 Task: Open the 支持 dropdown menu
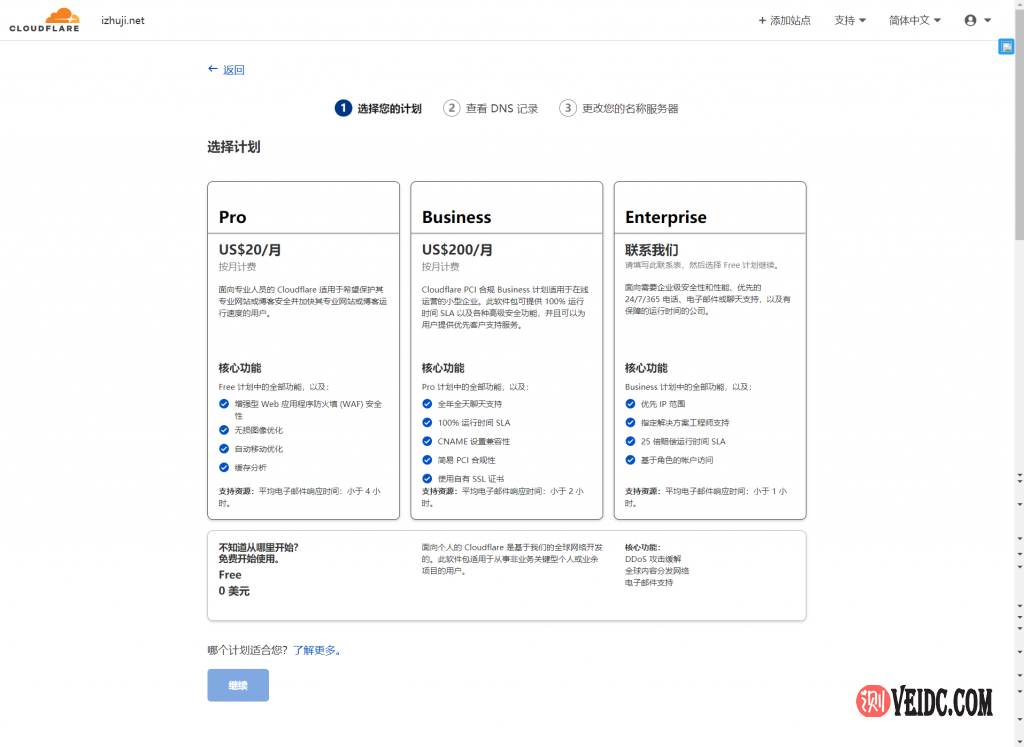pos(848,19)
